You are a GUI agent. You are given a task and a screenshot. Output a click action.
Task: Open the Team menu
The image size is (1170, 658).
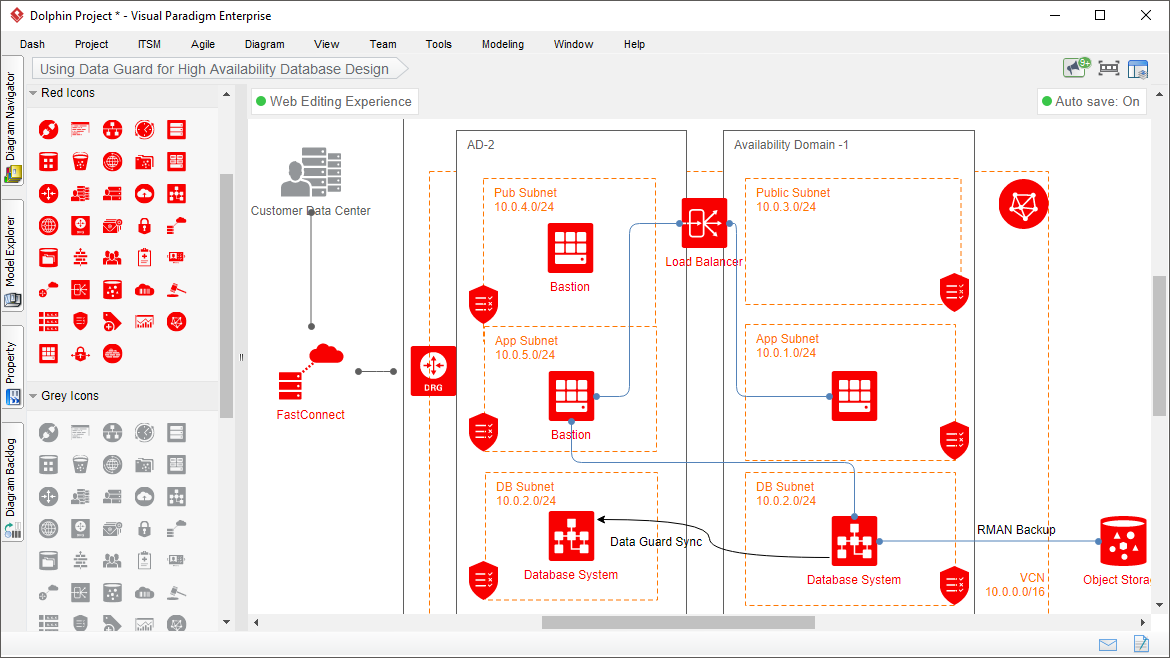point(383,44)
